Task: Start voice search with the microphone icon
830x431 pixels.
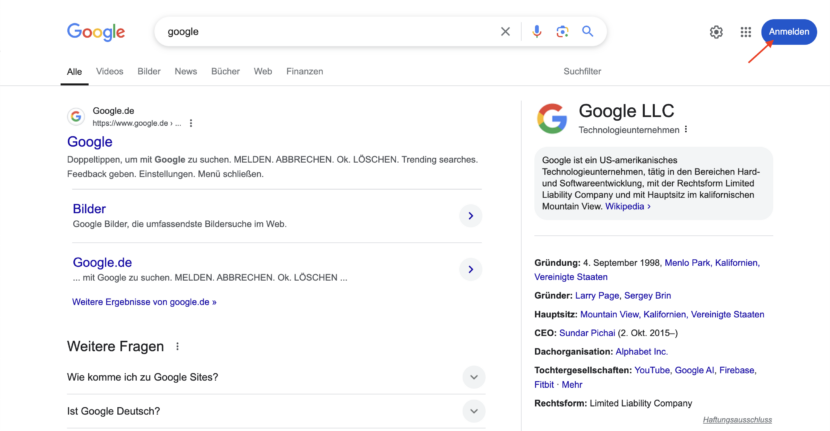Action: pos(537,32)
